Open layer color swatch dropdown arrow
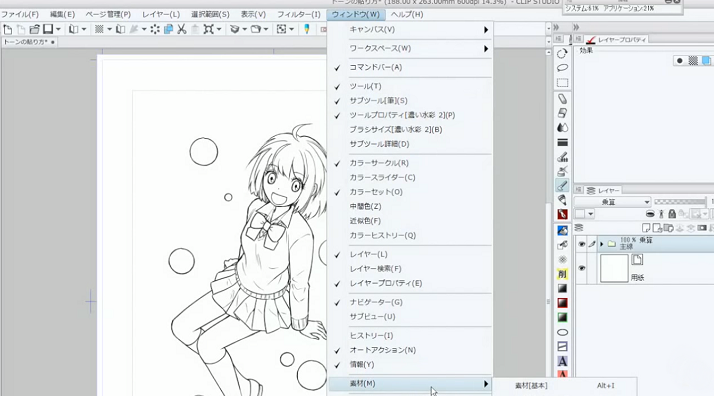The height and width of the screenshot is (396, 714). [591, 214]
